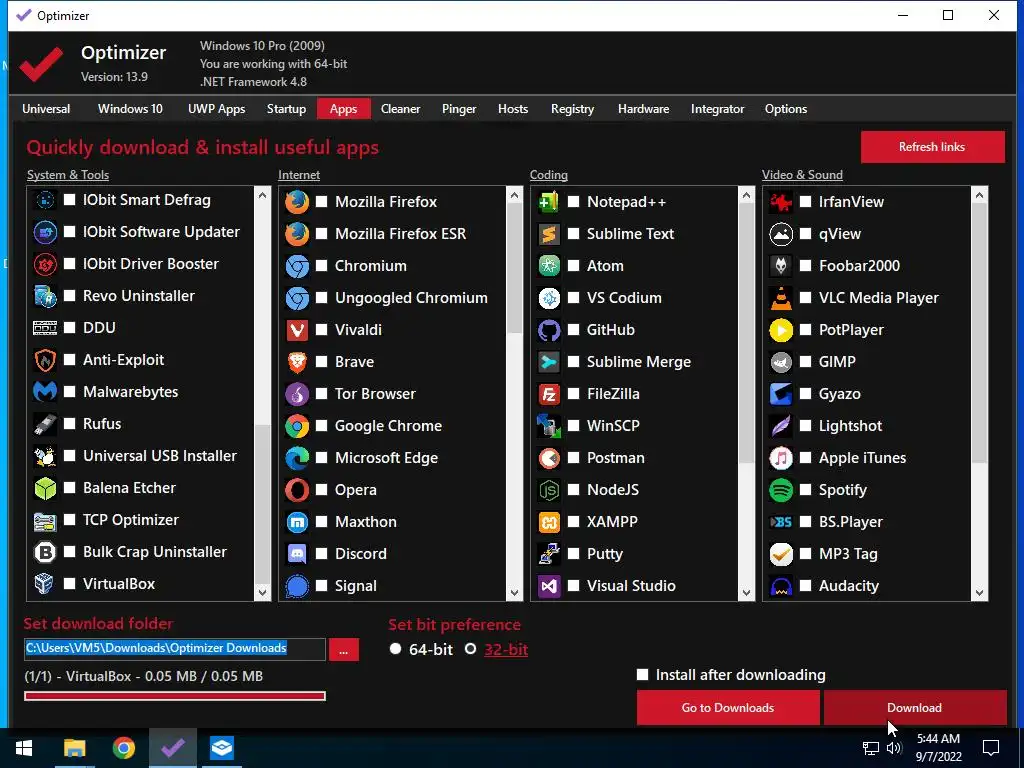
Task: Switch to the Universal tab
Action: (x=46, y=109)
